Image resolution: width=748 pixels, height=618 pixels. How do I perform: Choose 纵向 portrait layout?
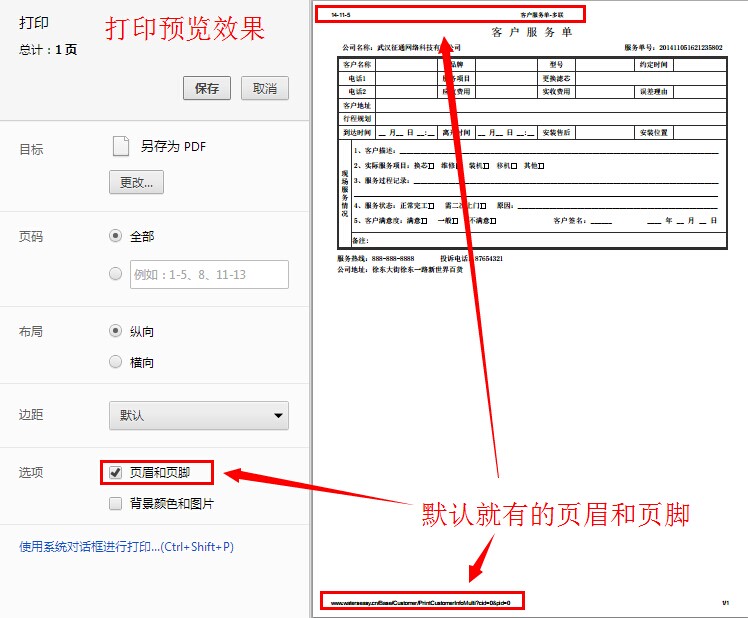click(x=116, y=331)
